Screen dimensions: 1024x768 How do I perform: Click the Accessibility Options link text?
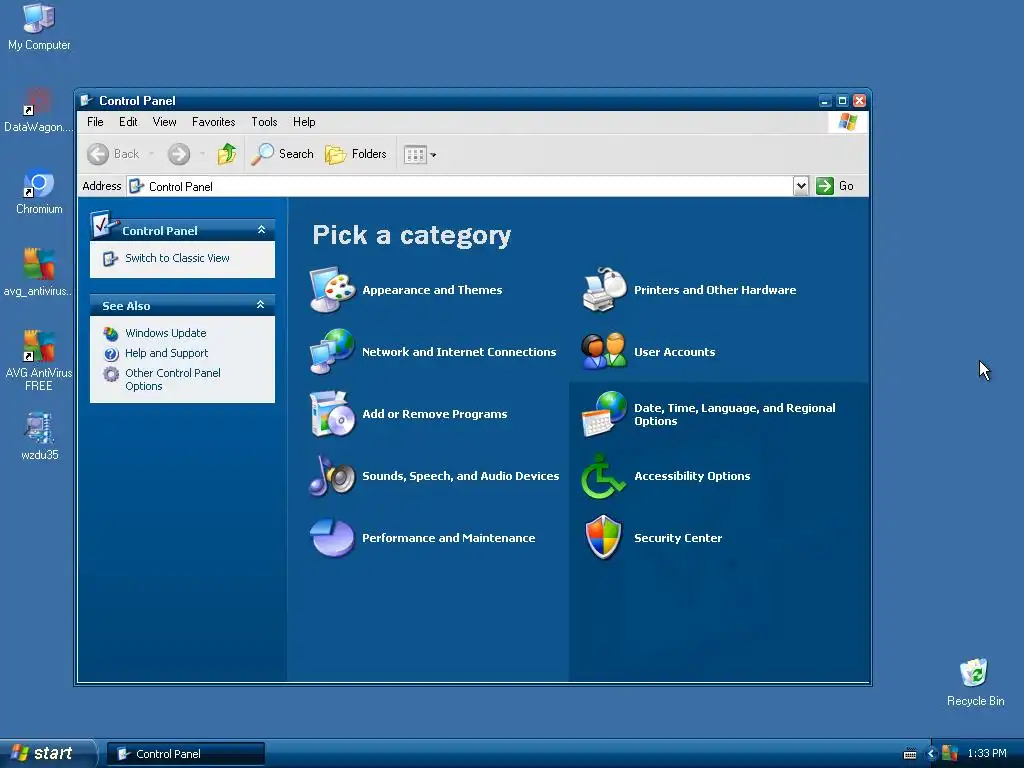(692, 476)
